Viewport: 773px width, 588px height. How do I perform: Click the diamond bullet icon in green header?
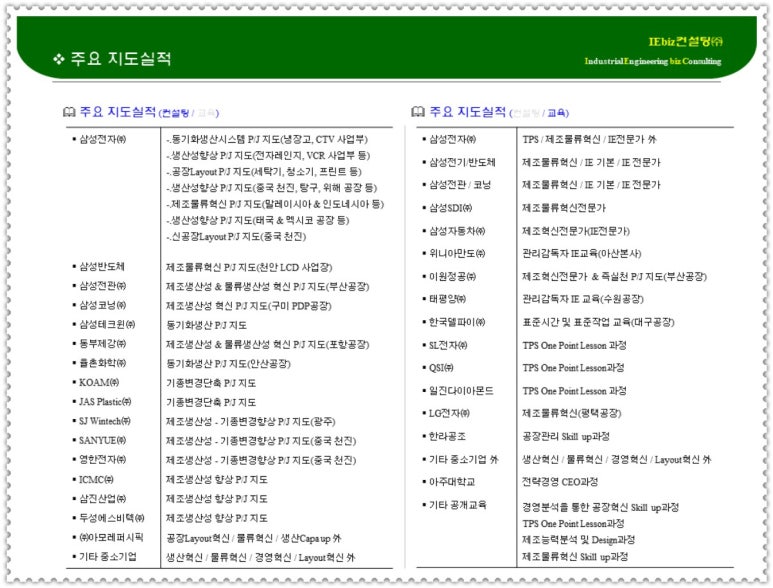58,59
